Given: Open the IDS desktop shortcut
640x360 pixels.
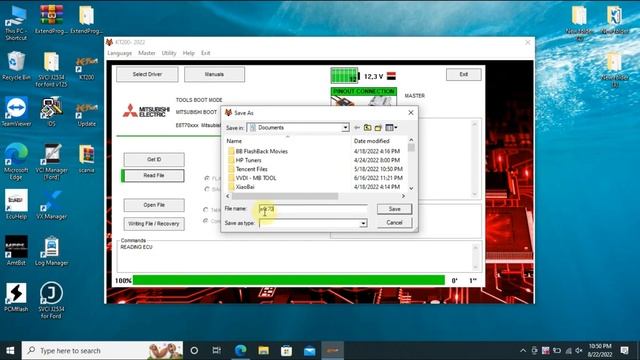Looking at the screenshot, I should point(51,111).
